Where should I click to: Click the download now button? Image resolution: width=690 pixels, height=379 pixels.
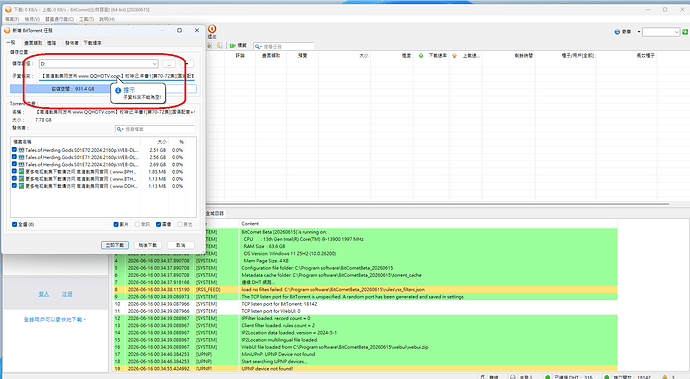pos(115,245)
